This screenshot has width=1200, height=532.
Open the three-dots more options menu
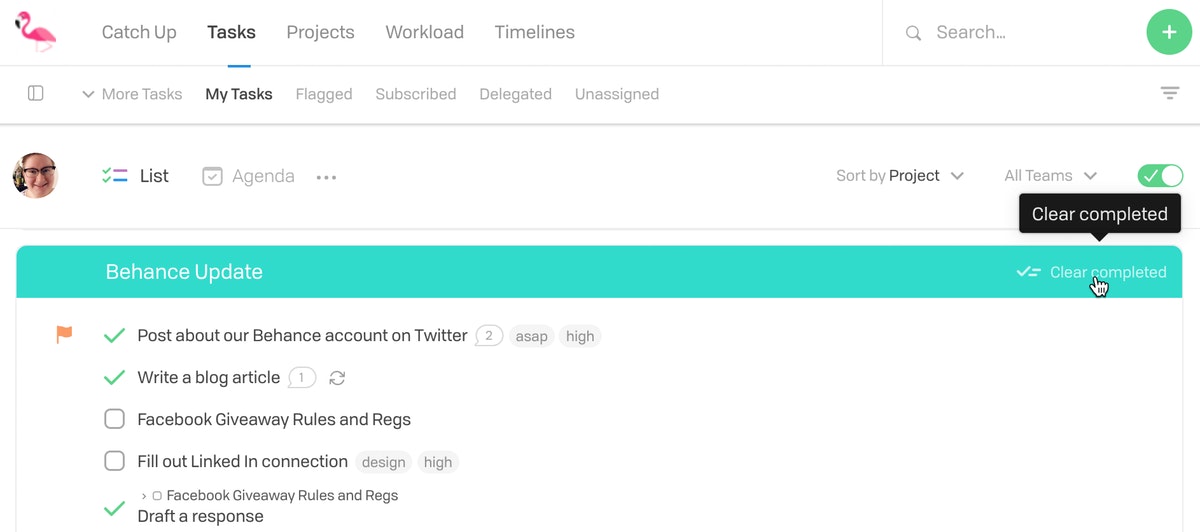[x=326, y=177]
